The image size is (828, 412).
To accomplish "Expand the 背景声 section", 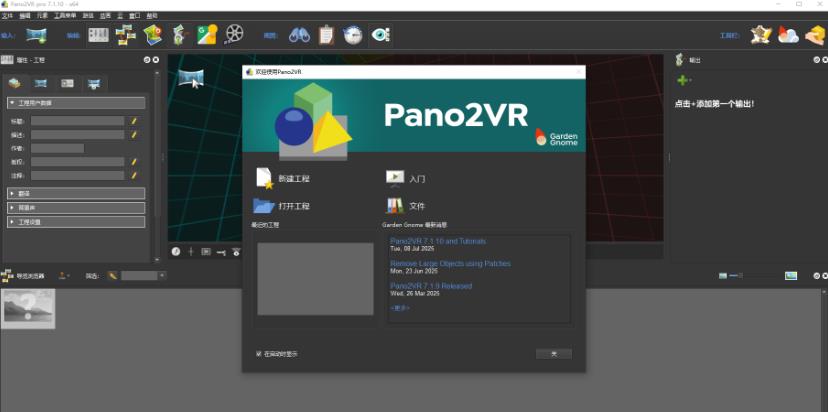I will (76, 208).
